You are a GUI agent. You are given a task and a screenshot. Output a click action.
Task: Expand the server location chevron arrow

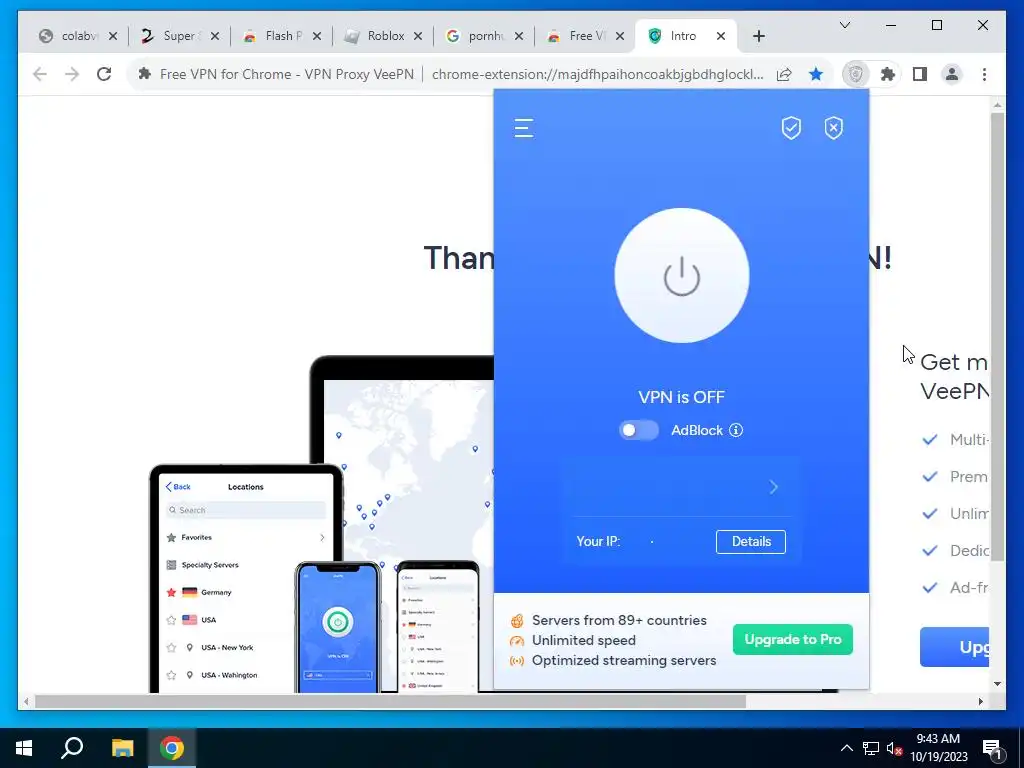(773, 487)
